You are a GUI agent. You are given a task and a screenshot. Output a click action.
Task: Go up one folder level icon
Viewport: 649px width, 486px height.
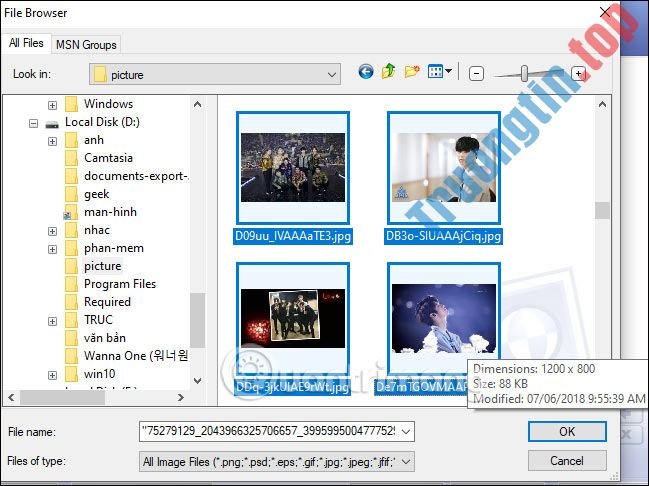(389, 72)
